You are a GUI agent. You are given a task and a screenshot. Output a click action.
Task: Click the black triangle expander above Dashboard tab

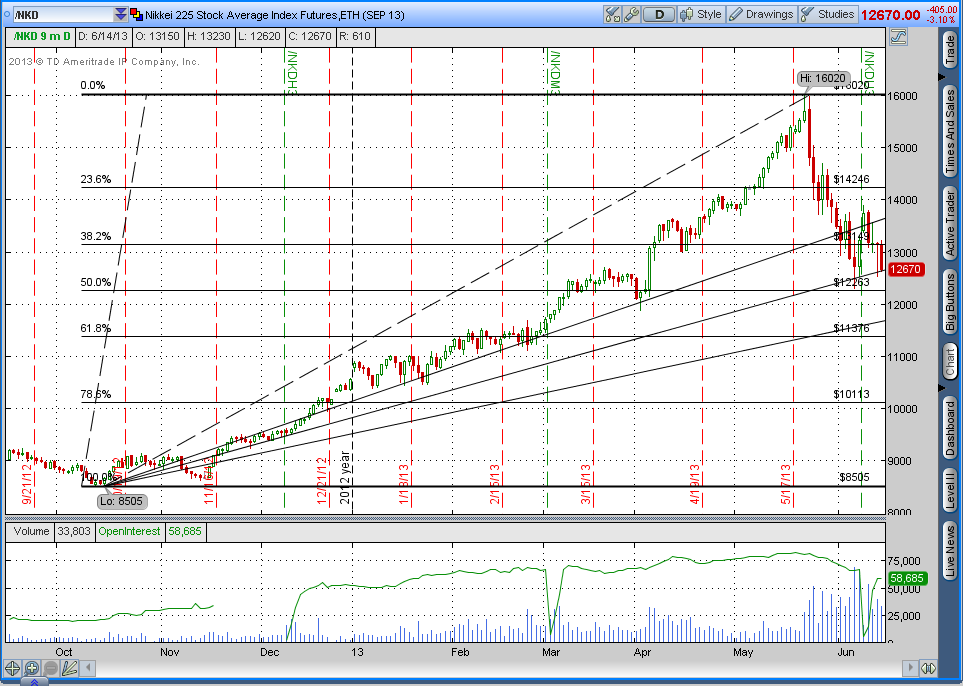(942, 388)
